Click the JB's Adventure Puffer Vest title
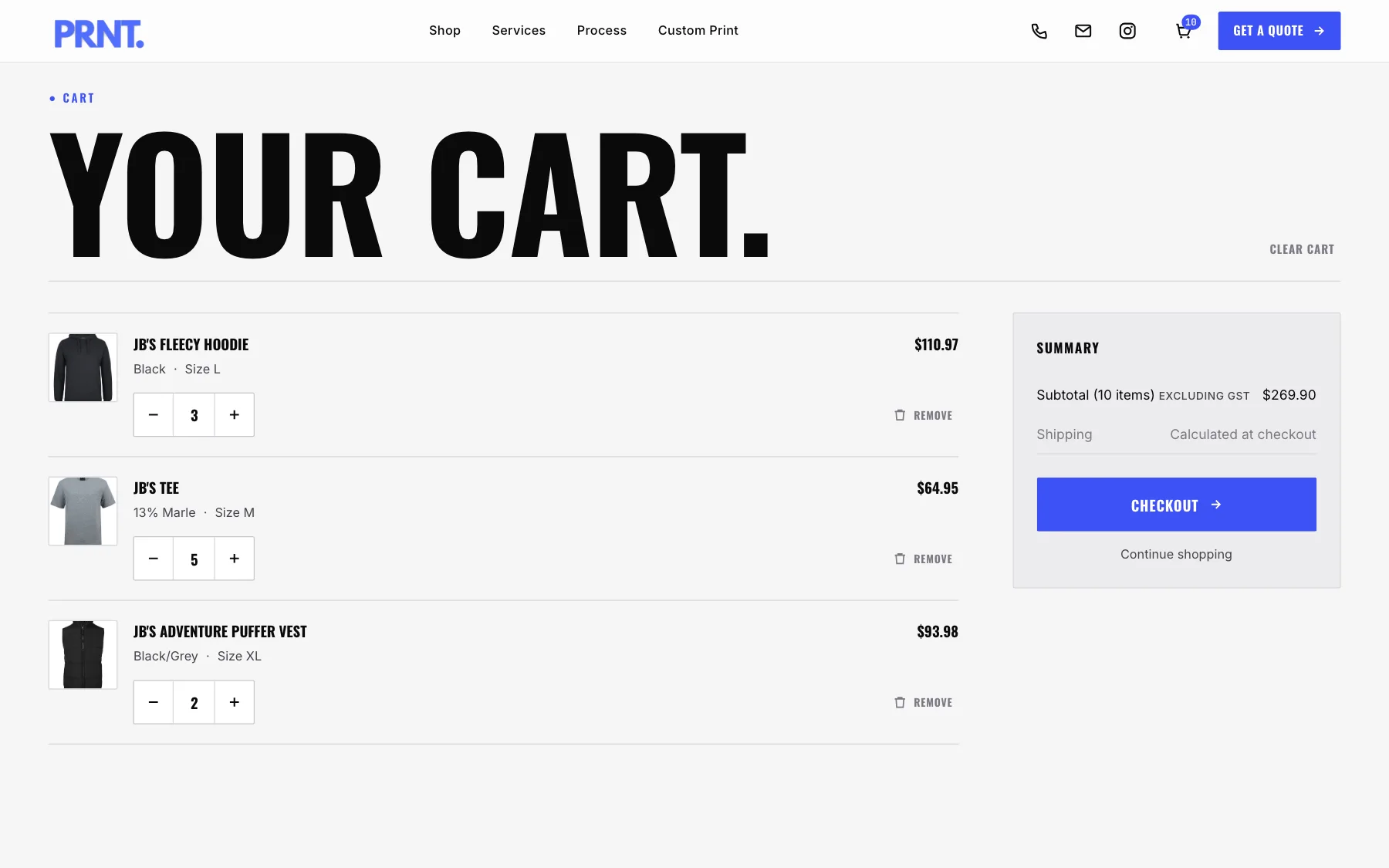This screenshot has height=868, width=1389. pos(220,631)
